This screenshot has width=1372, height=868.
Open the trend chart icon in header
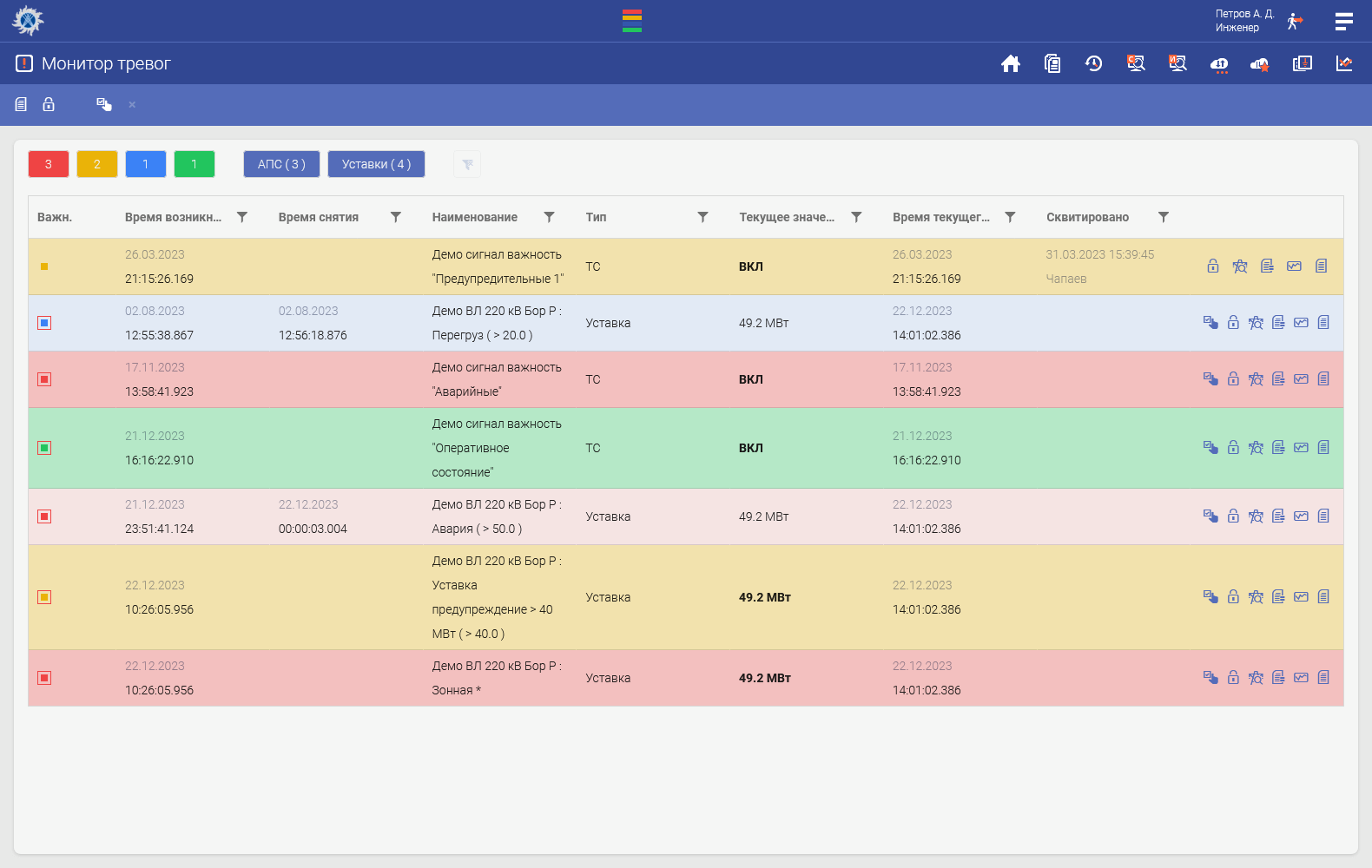[x=1344, y=63]
